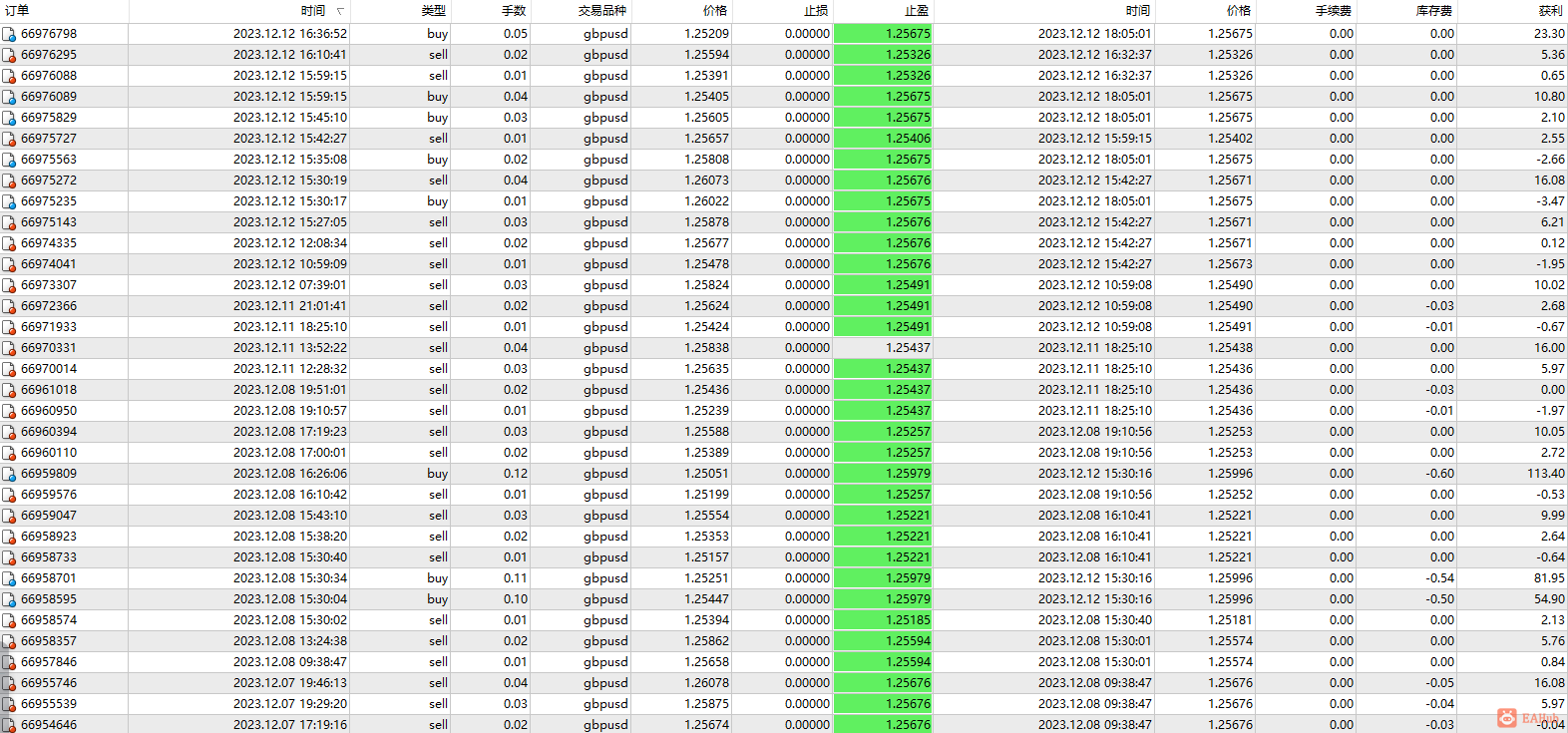The image size is (1568, 733).
Task: Click the order icon for 66973307
Action: click(9, 285)
